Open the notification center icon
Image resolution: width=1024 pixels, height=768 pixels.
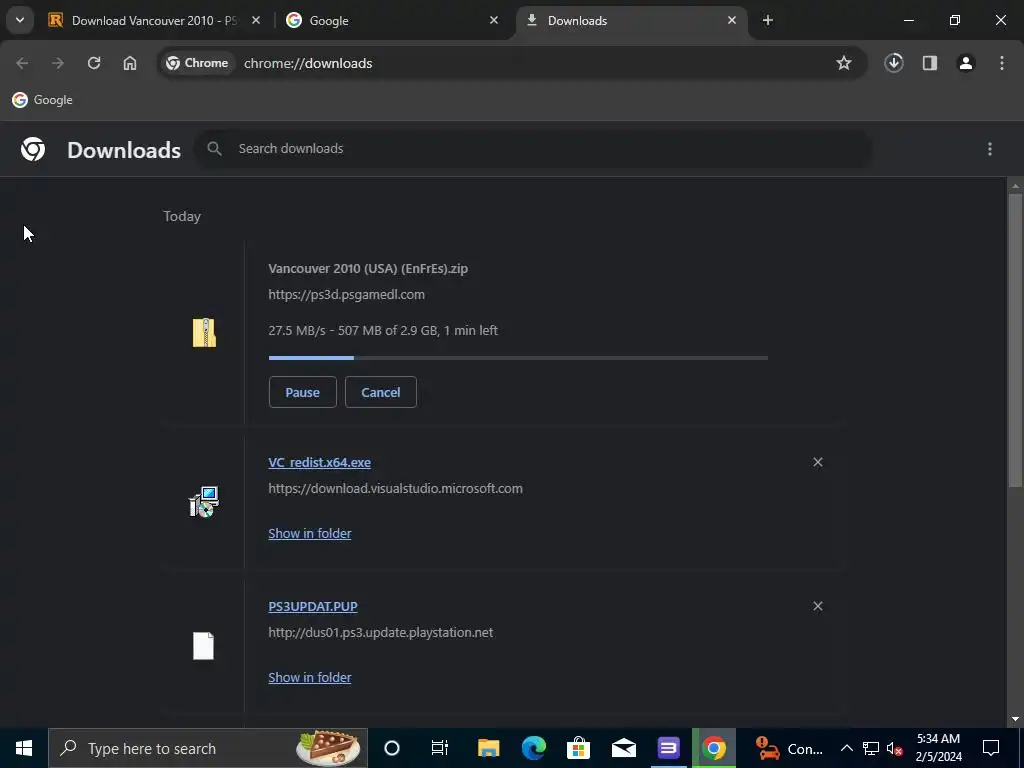pyautogui.click(x=991, y=748)
